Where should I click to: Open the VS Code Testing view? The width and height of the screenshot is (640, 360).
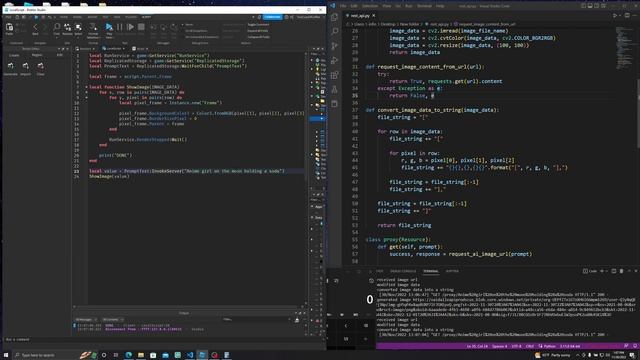(335, 89)
